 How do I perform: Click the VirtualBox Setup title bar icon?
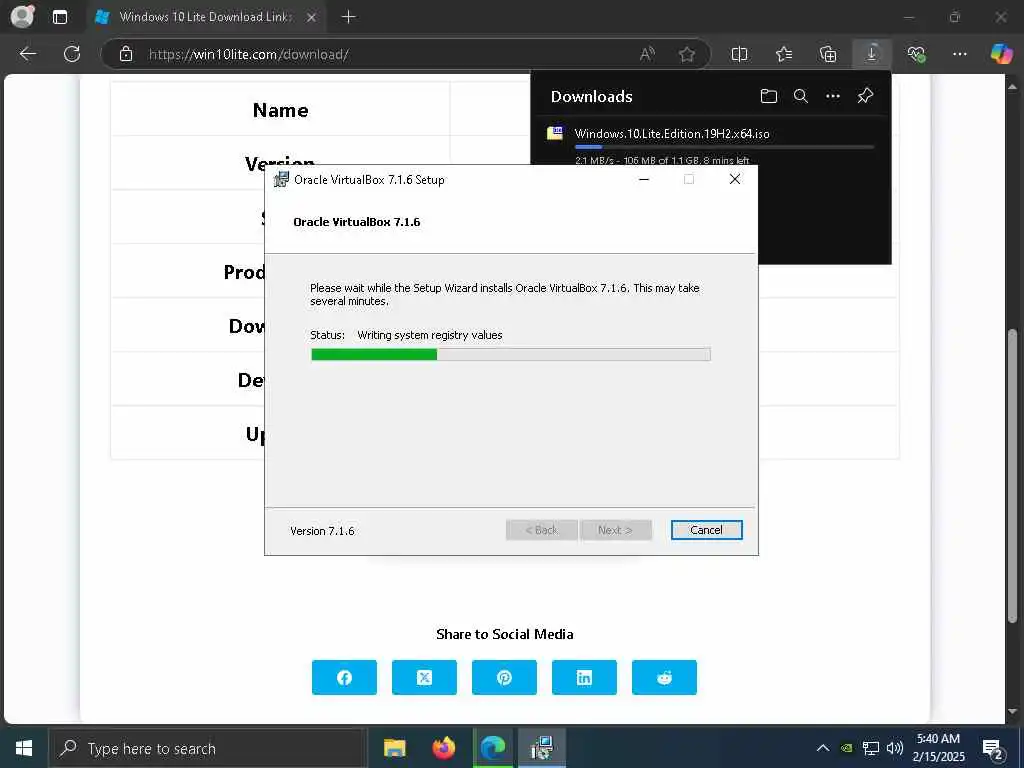pos(281,180)
